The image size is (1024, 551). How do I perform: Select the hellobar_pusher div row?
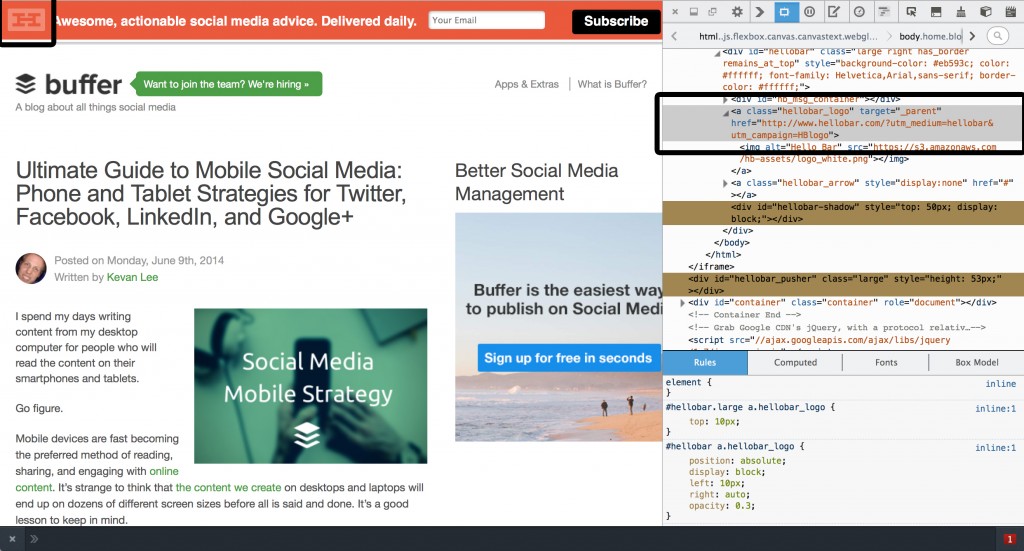pos(843,285)
